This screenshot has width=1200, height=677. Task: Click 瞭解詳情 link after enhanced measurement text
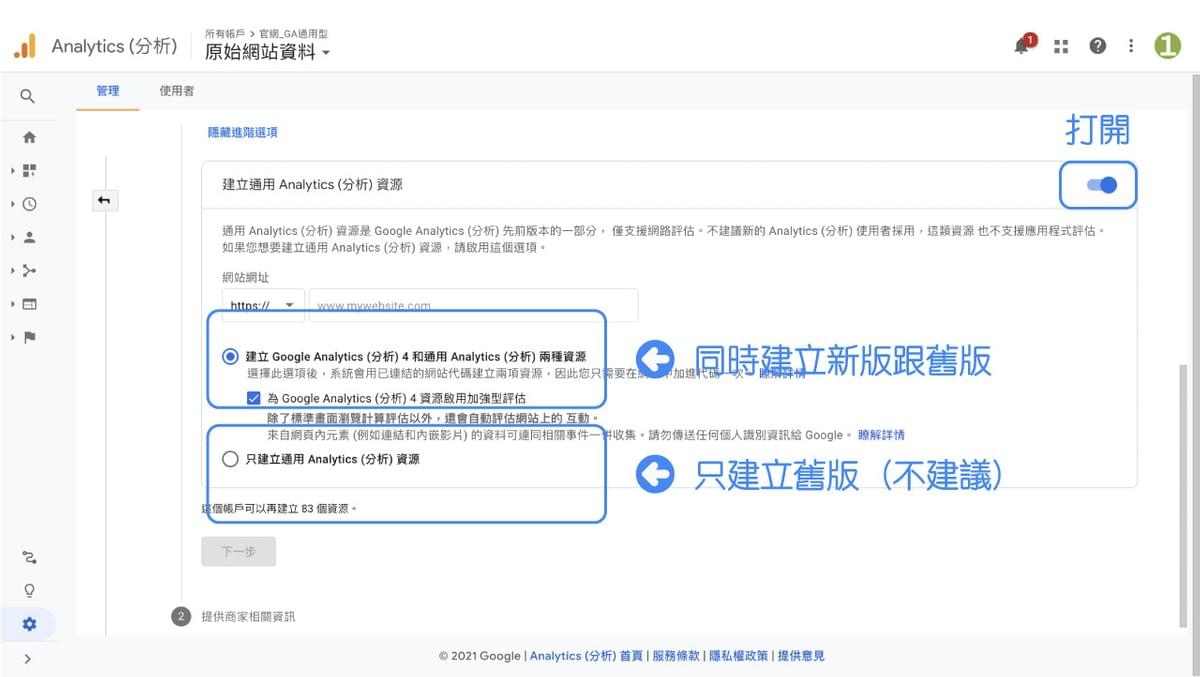881,435
